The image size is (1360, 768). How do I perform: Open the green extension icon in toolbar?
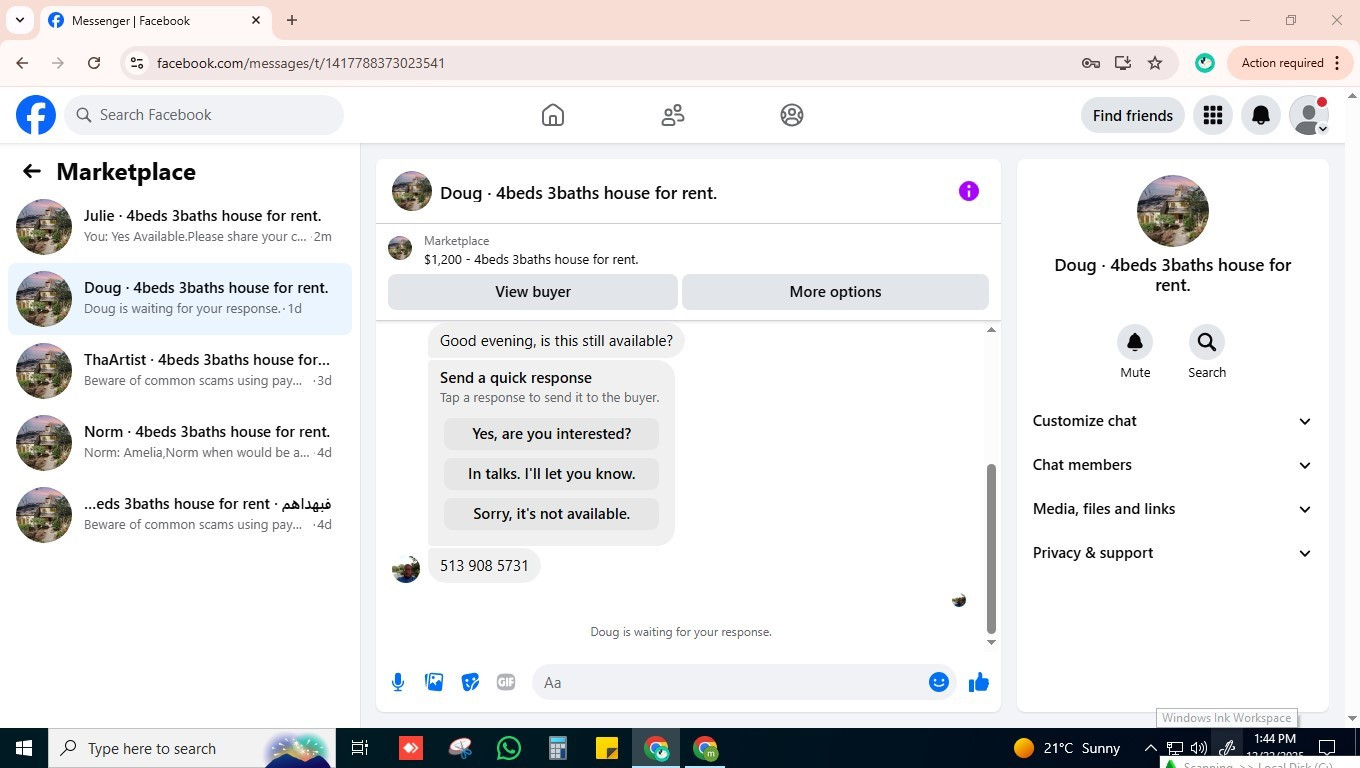(1205, 63)
